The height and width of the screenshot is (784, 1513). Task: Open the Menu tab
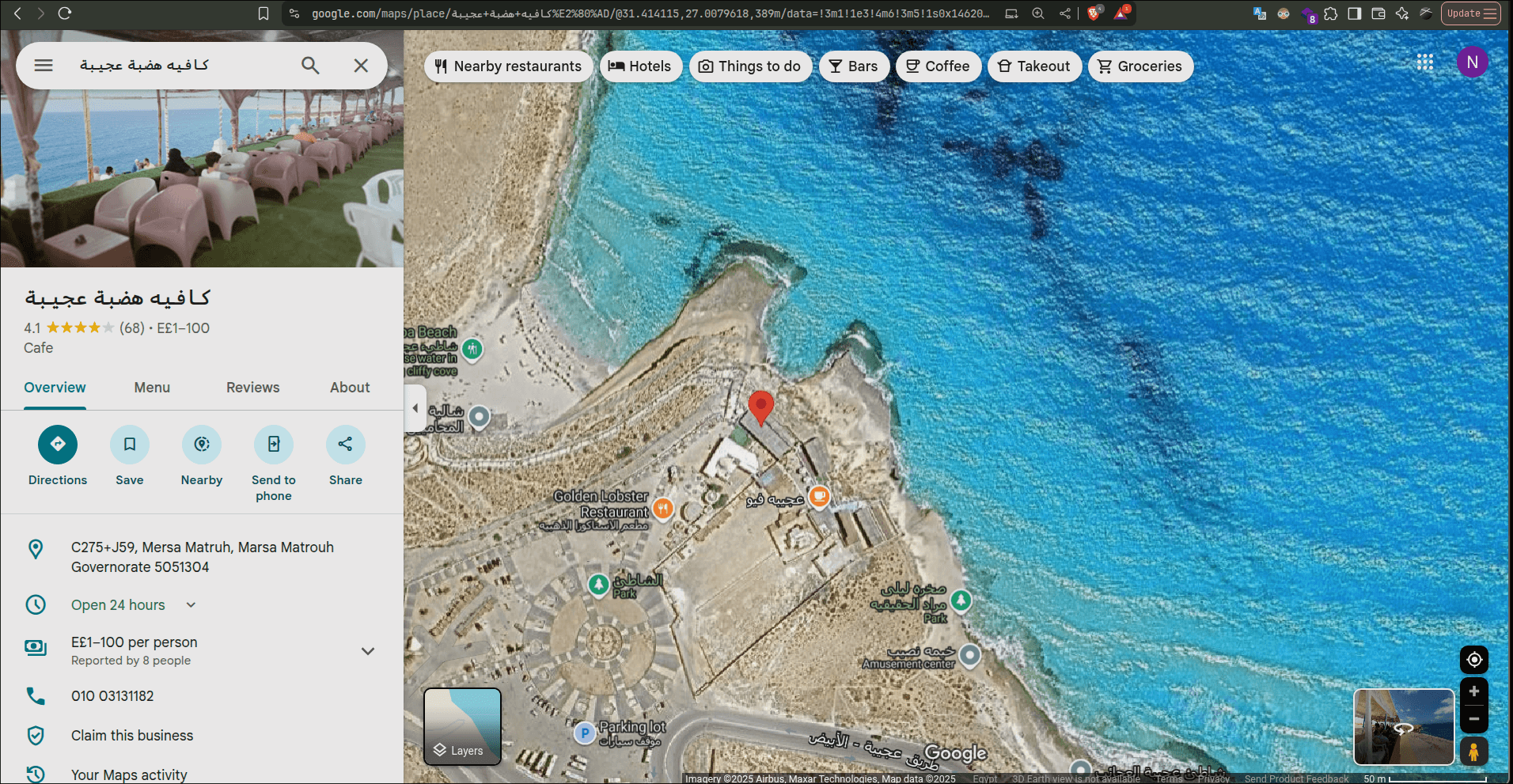152,388
